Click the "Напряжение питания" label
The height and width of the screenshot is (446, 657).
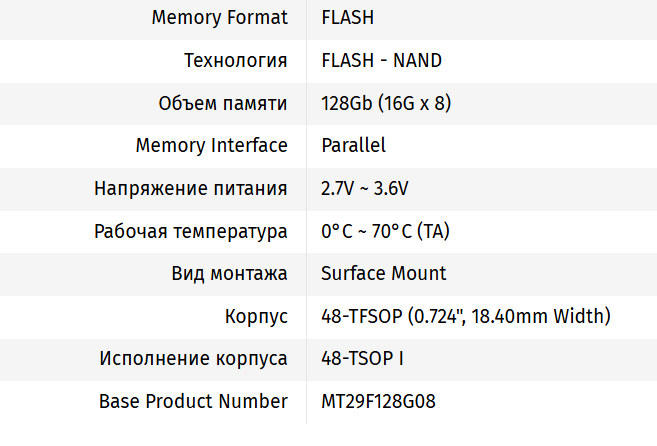click(191, 188)
